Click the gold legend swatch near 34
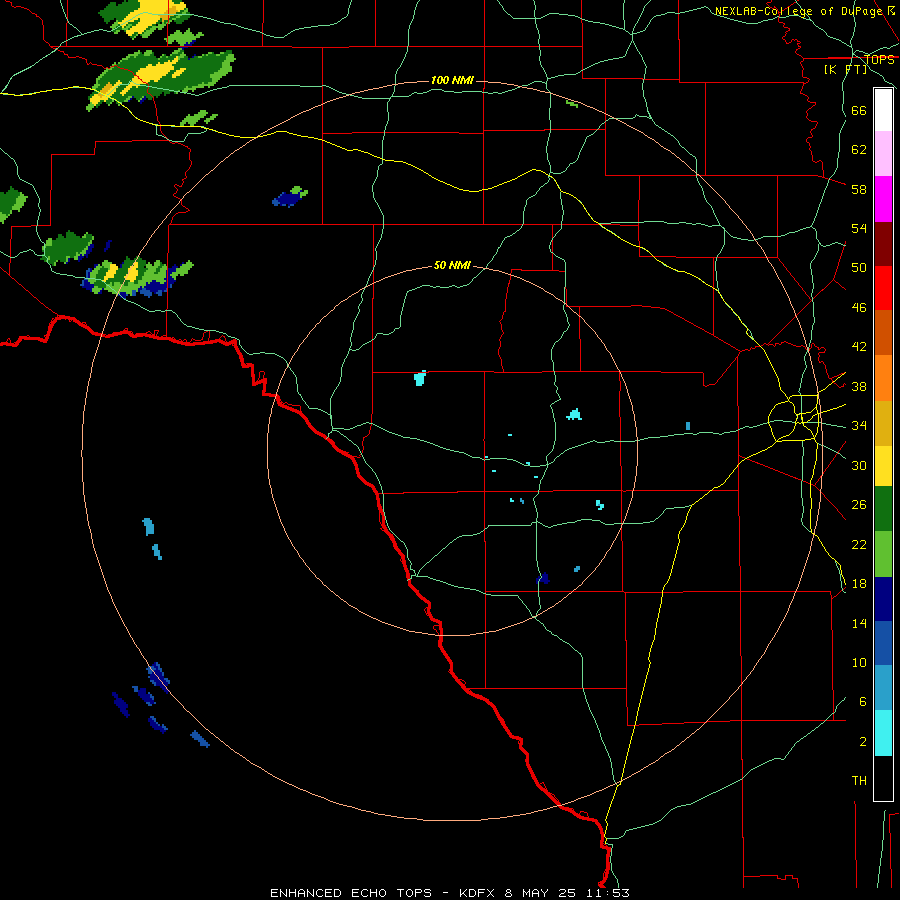900x900 pixels. 883,424
